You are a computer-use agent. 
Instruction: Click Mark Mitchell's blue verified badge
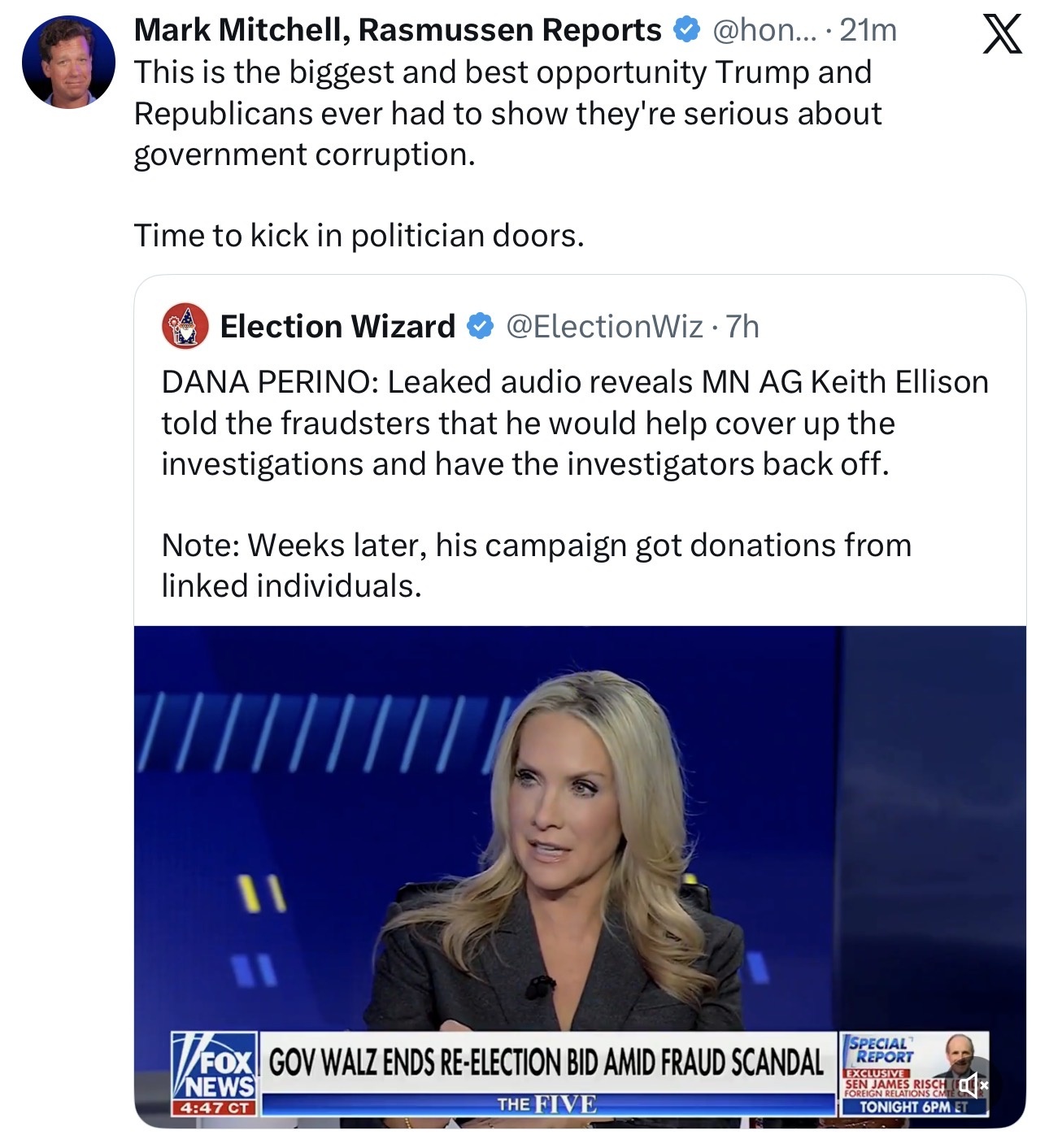pos(687,30)
